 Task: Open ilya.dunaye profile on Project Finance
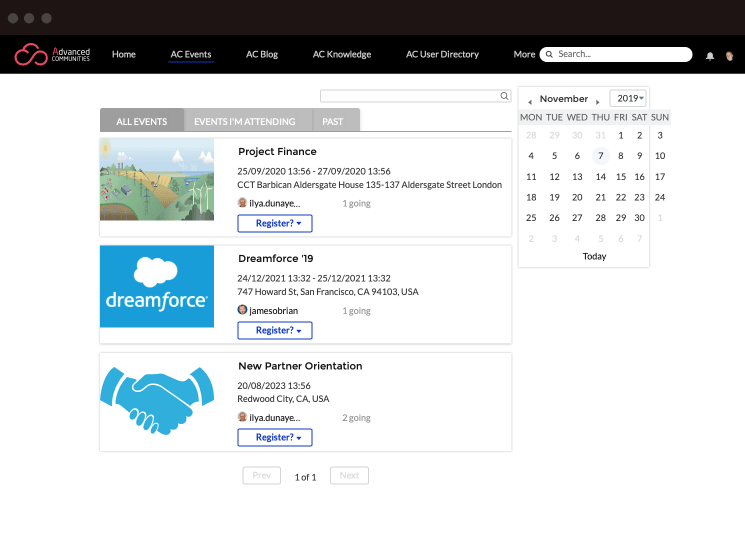click(x=275, y=203)
